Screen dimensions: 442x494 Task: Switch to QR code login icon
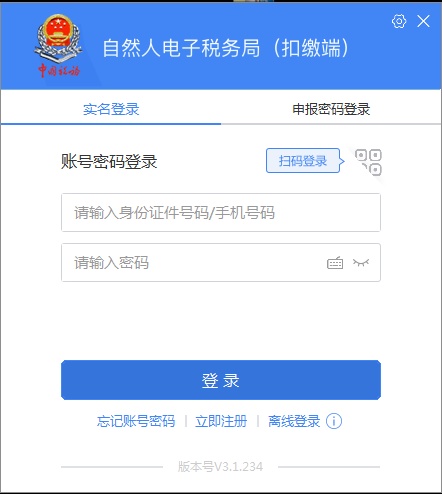click(x=368, y=162)
